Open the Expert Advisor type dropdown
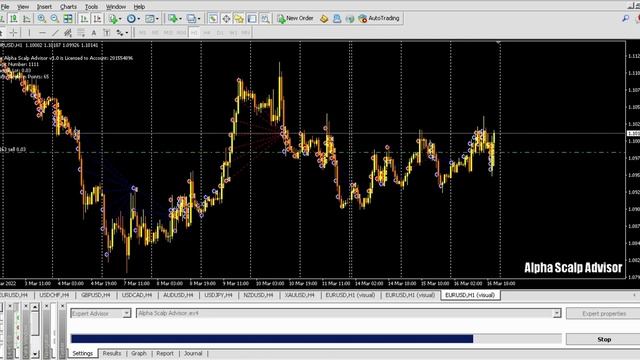 click(127, 313)
